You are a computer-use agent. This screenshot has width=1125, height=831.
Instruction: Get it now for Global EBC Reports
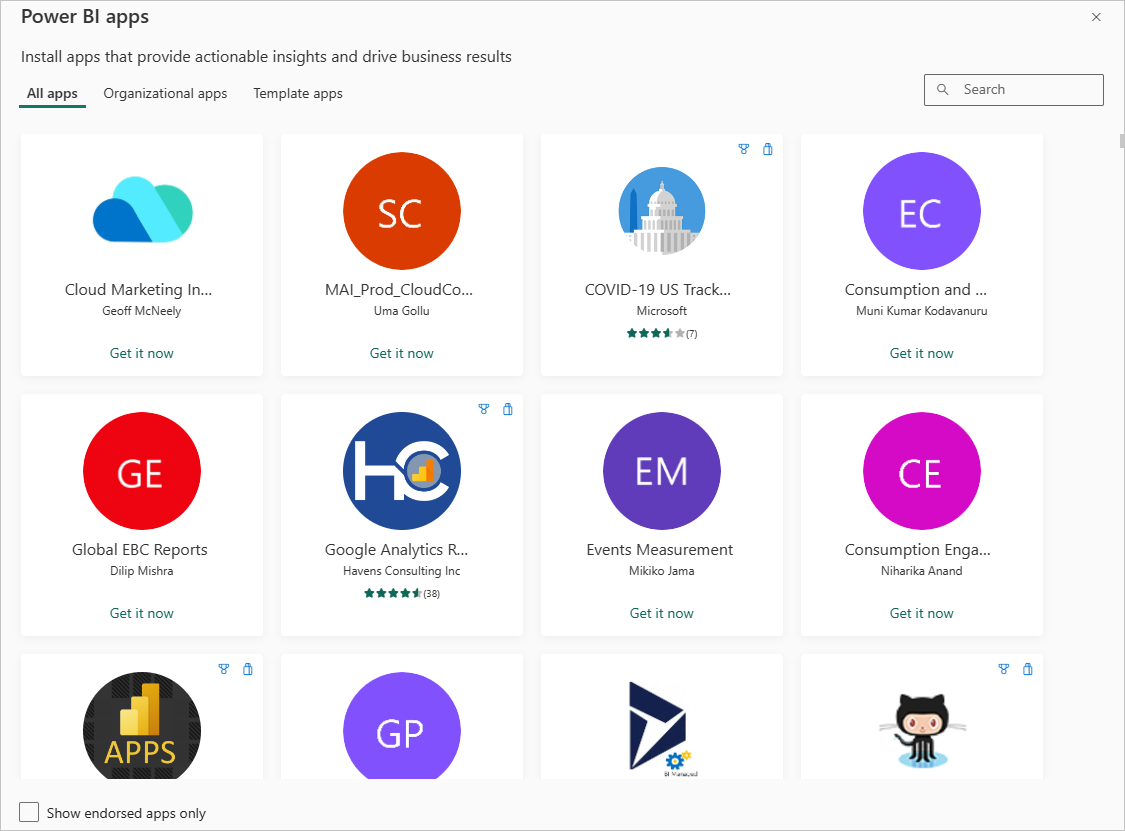click(142, 613)
